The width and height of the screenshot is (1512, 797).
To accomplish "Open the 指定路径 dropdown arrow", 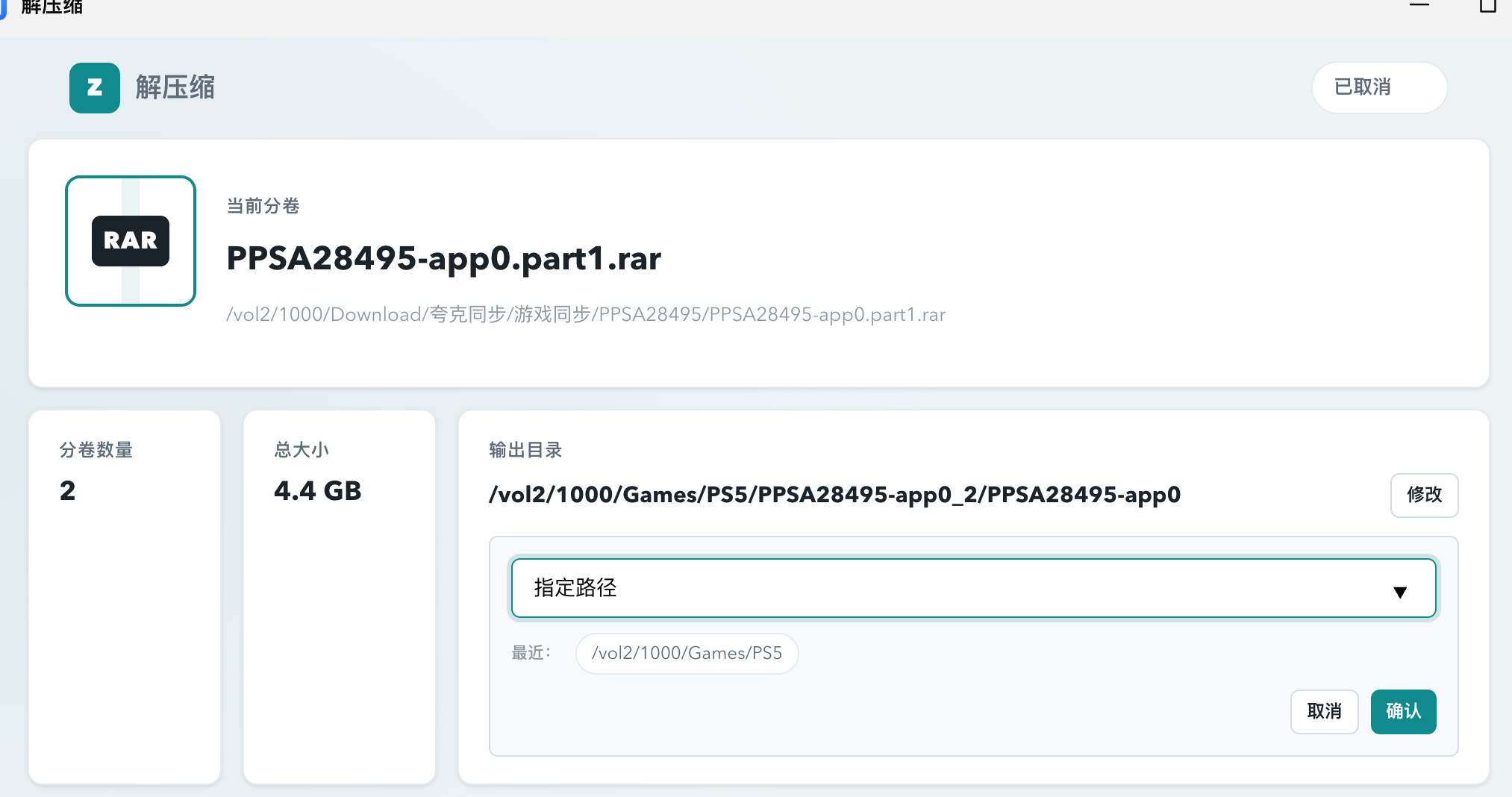I will coord(1400,592).
